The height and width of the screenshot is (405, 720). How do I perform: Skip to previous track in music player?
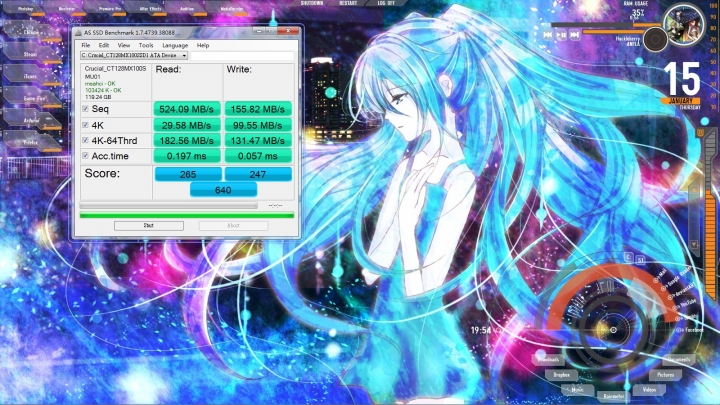pyautogui.click(x=547, y=34)
